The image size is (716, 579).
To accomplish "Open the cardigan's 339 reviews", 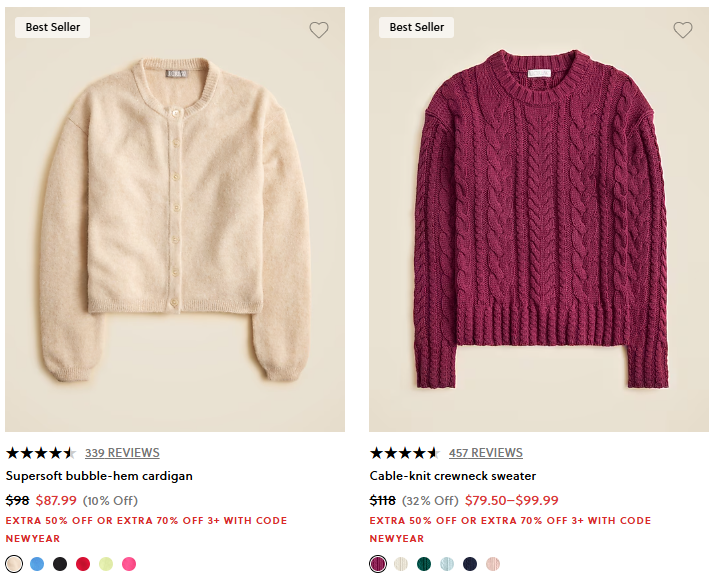I will (122, 453).
